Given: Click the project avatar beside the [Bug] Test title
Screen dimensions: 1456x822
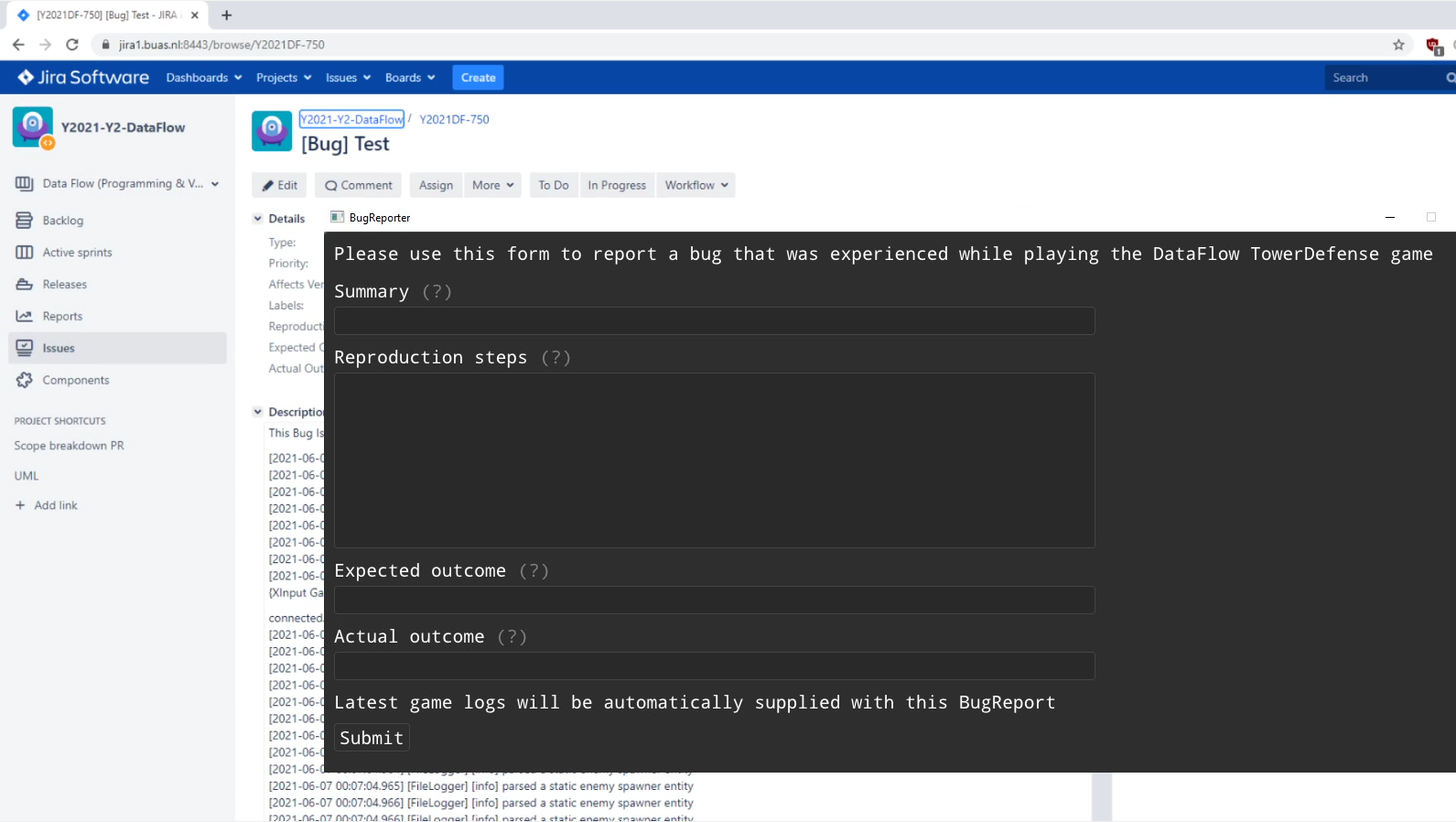Looking at the screenshot, I should 272,131.
